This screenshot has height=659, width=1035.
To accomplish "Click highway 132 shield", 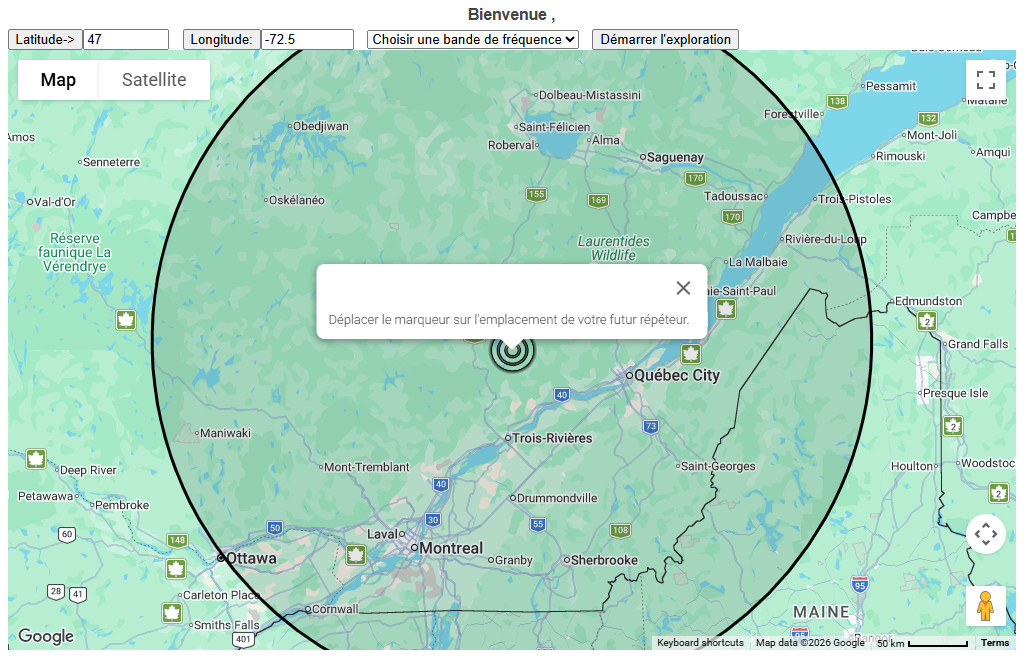I will [928, 119].
